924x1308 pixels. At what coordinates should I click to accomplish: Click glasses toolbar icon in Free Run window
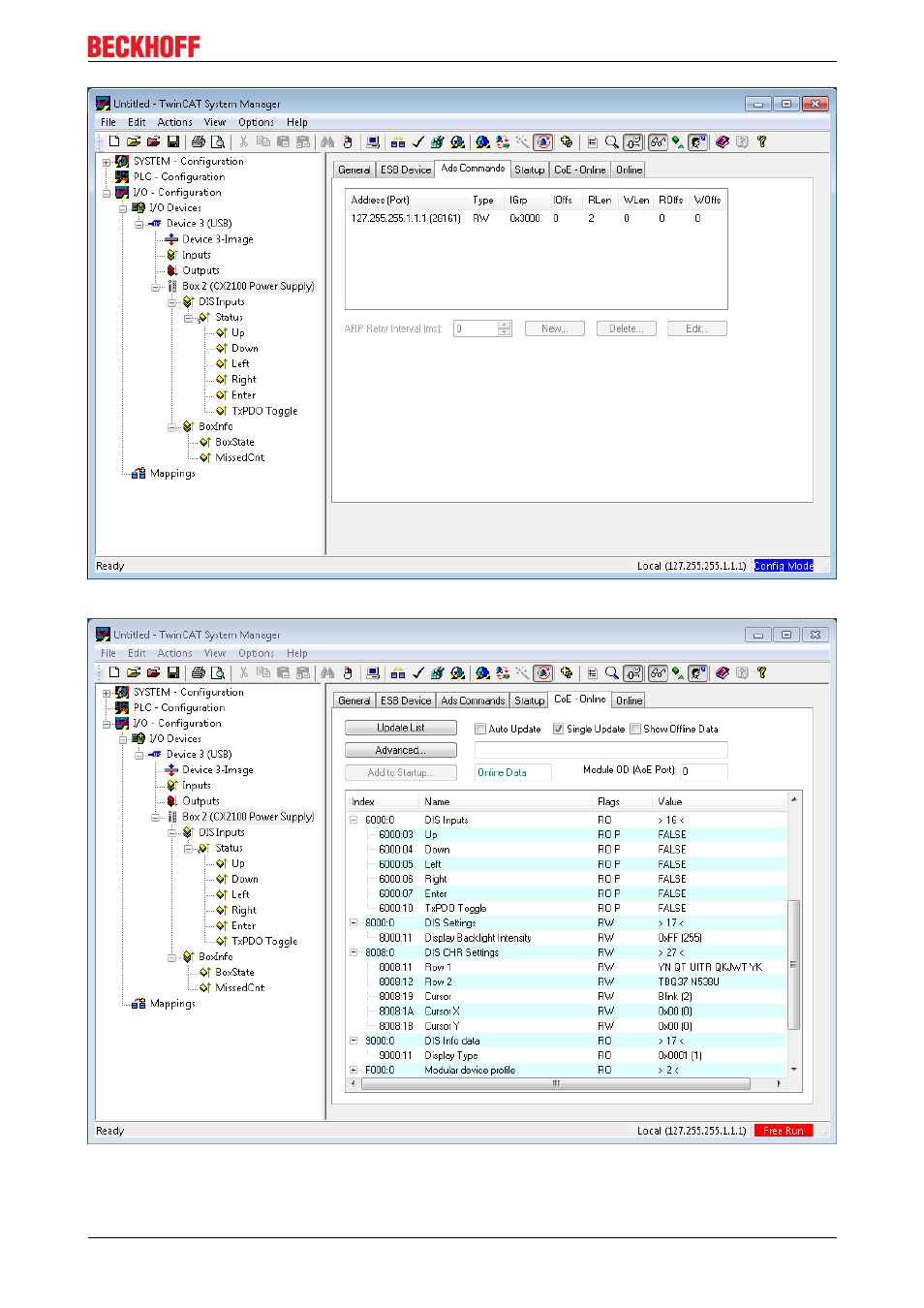[658, 672]
